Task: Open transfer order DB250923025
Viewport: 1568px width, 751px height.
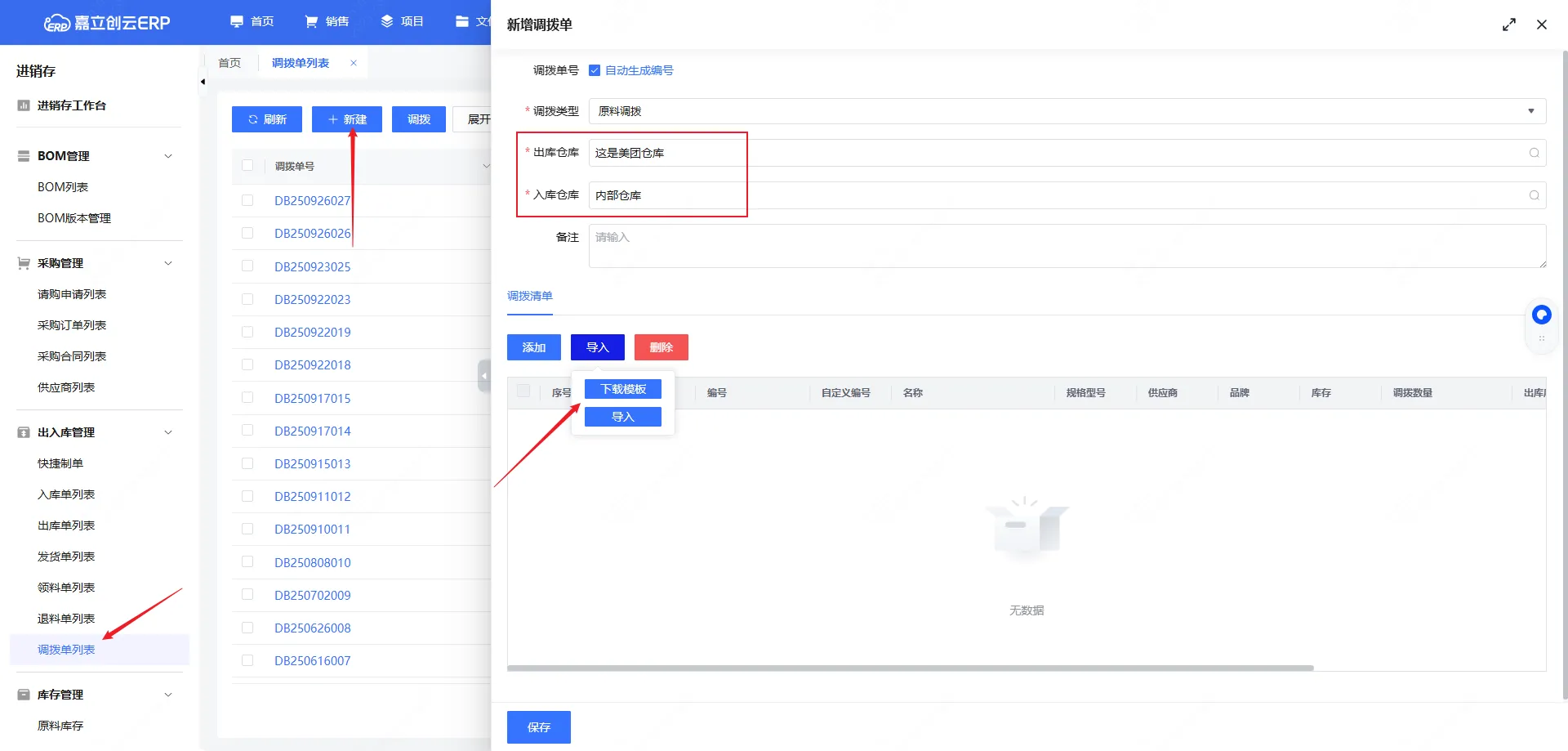Action: tap(312, 266)
